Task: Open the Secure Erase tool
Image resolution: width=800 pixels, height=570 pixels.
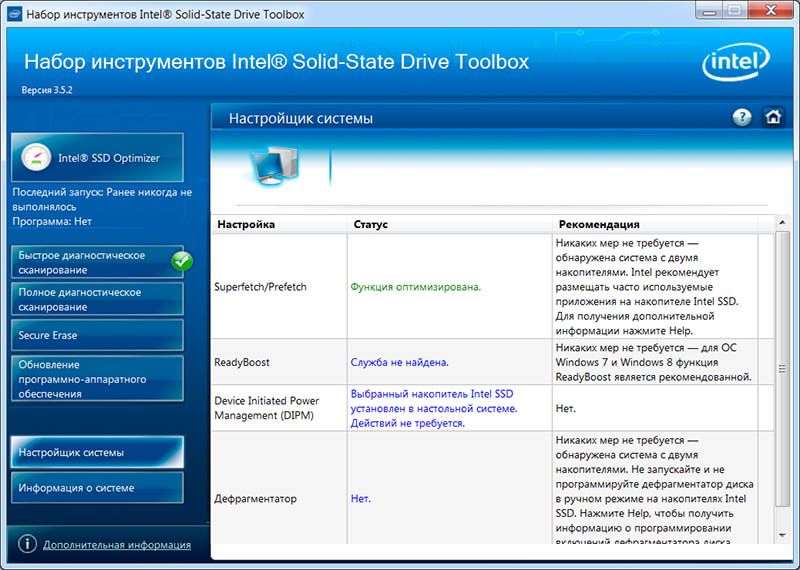Action: [x=97, y=335]
